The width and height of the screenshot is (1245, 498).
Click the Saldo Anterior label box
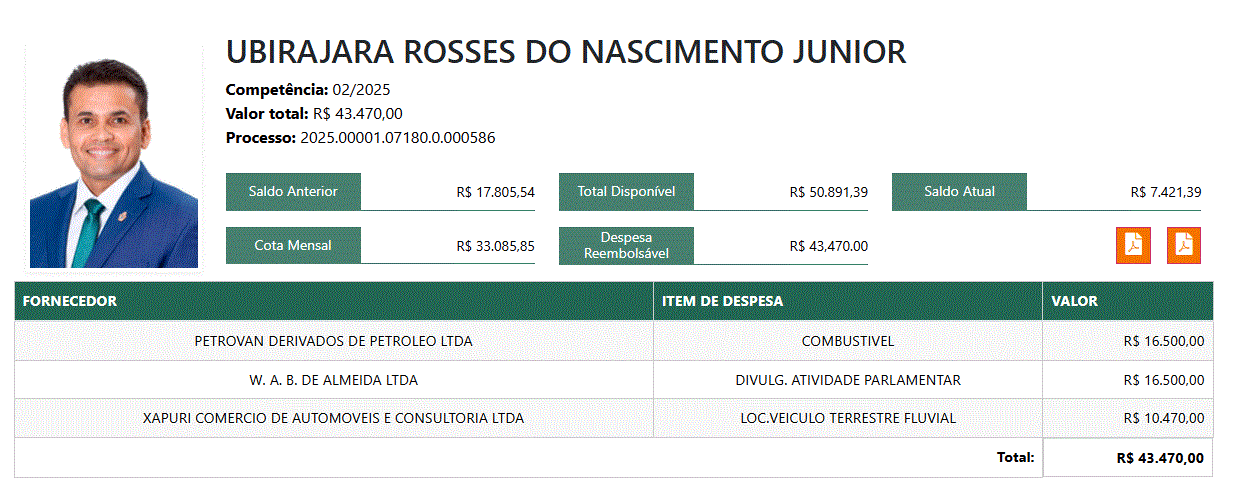[x=293, y=191]
